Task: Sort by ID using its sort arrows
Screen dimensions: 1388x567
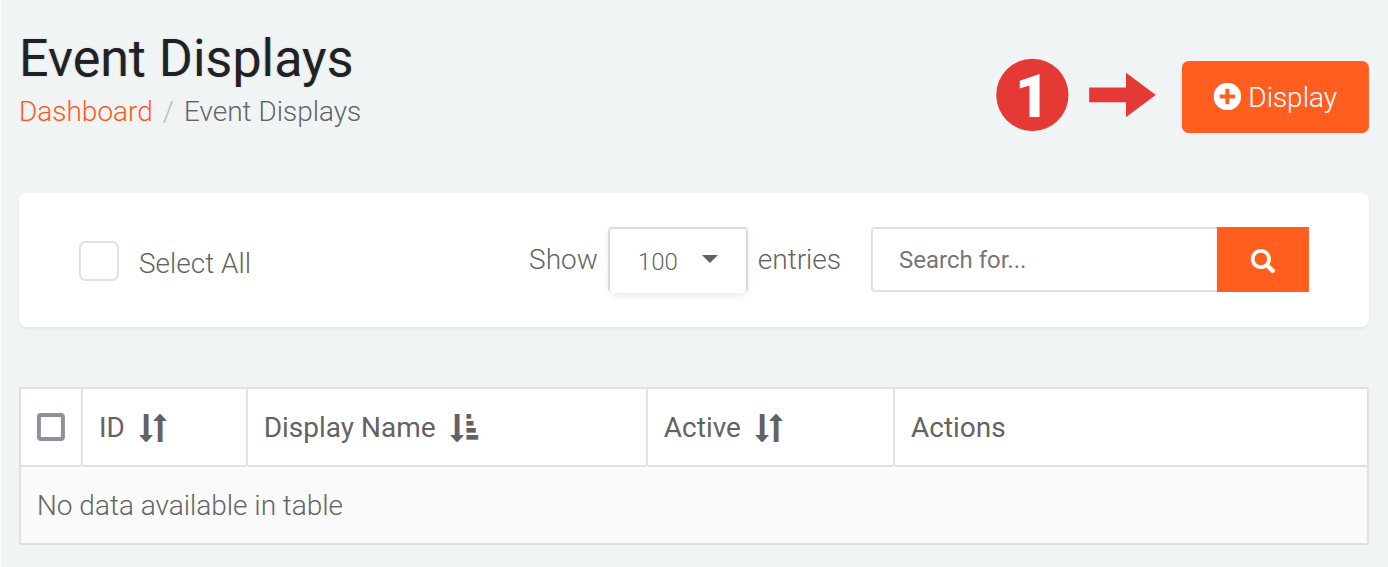Action: 153,428
